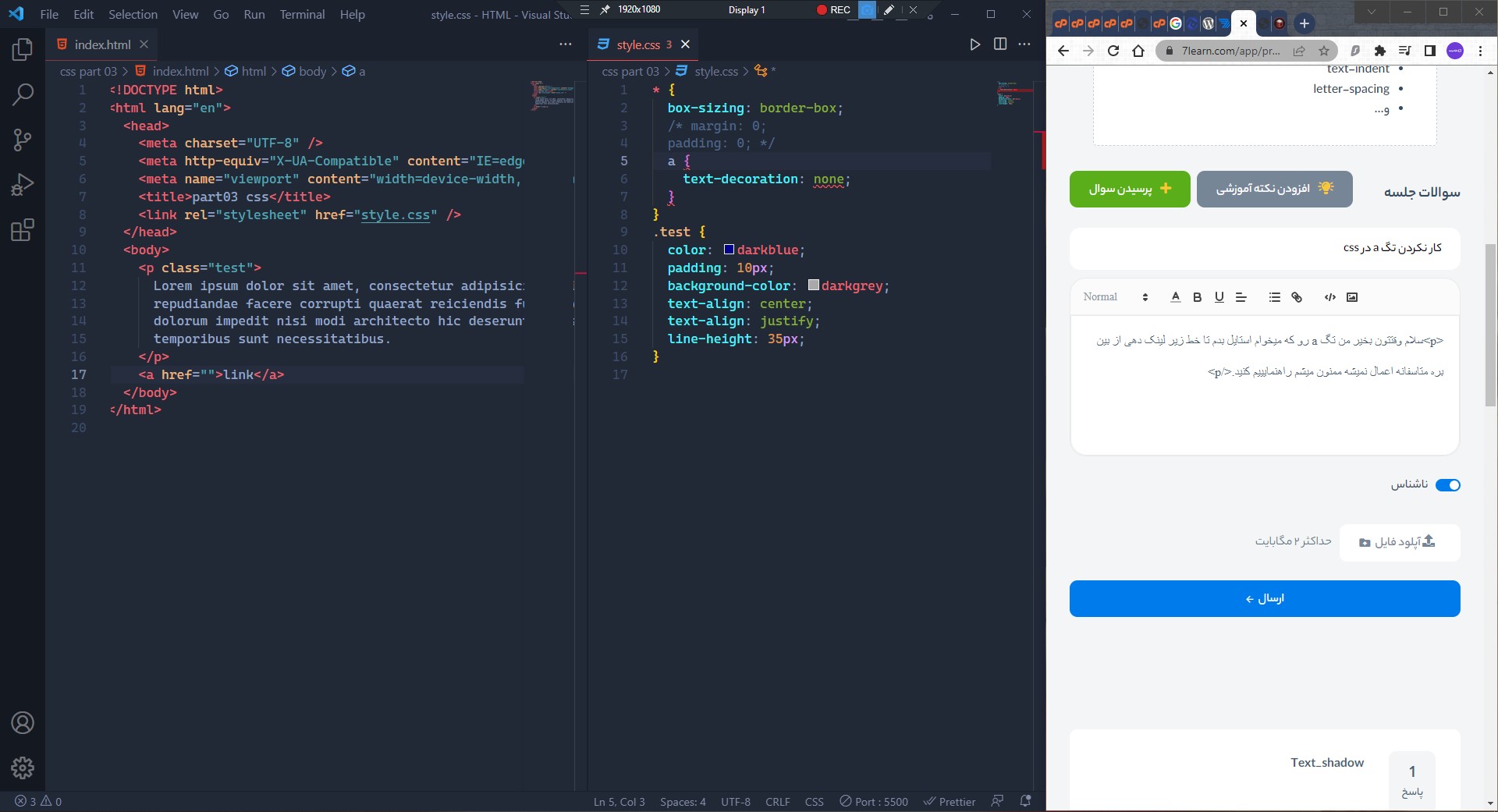Toggle bold in the question editor
This screenshot has width=1498, height=812.
1197,297
